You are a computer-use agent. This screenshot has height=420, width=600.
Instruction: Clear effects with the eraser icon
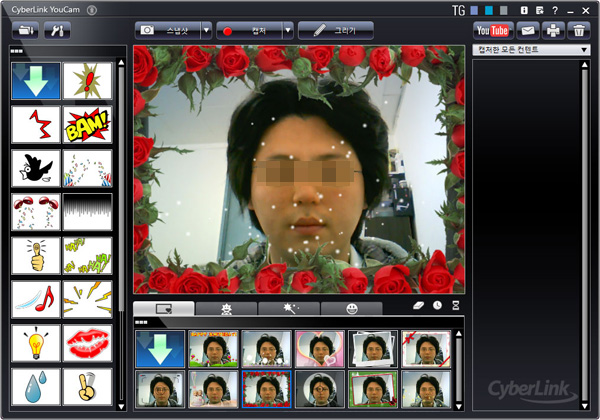point(419,305)
